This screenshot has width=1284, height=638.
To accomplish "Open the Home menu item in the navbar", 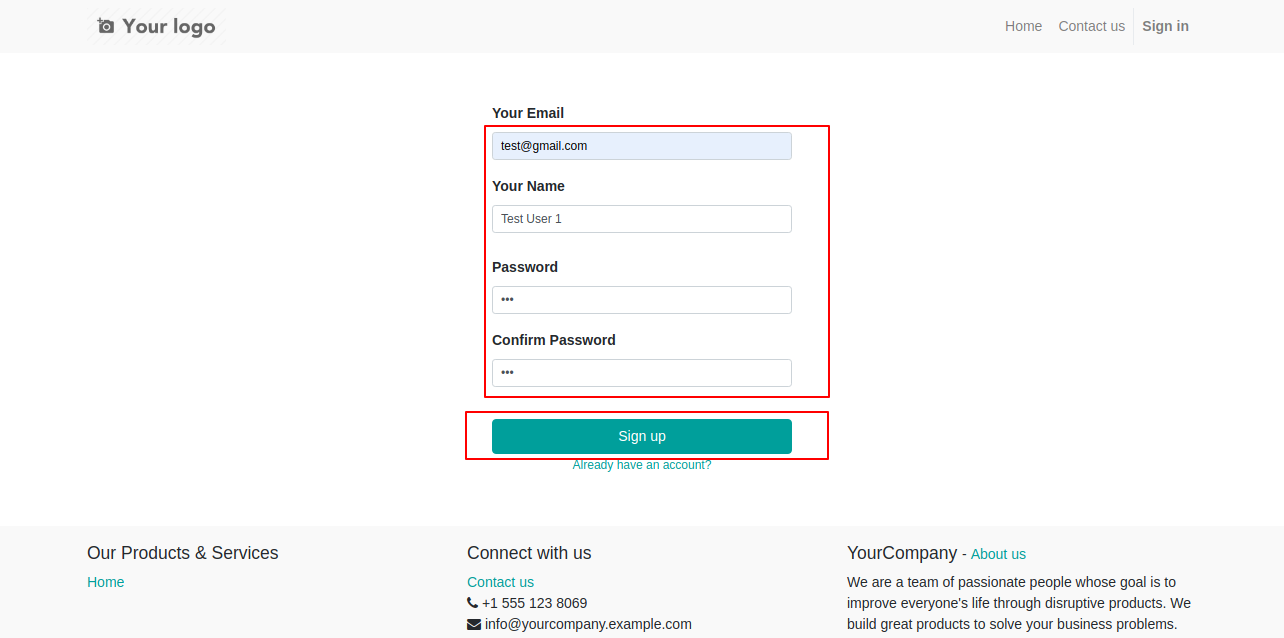I will [x=1023, y=26].
